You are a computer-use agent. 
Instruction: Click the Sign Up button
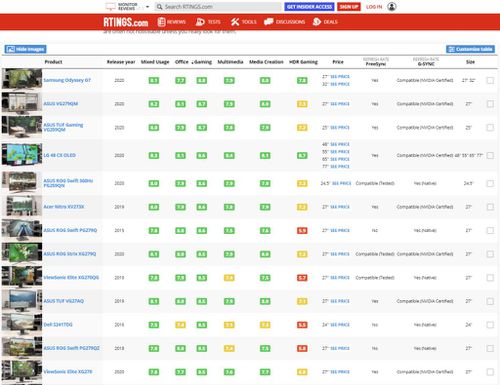point(349,7)
